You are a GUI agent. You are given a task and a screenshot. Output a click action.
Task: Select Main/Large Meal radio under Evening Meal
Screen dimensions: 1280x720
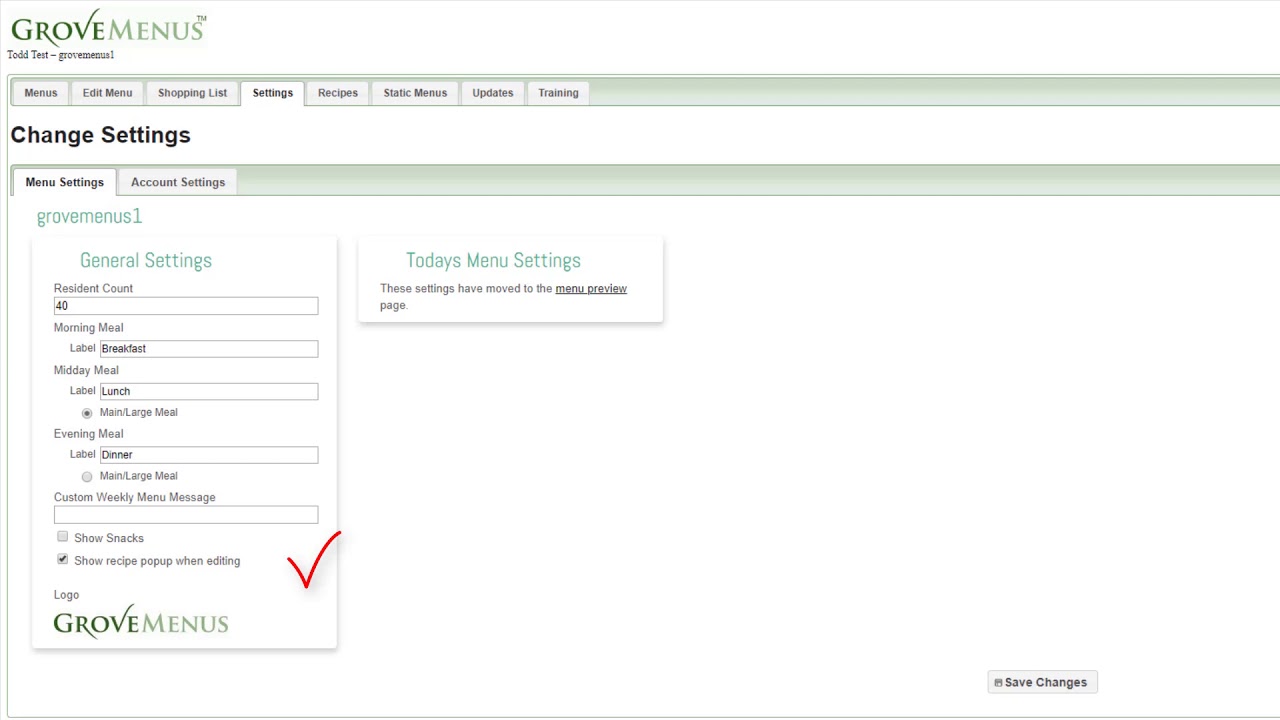pos(87,477)
